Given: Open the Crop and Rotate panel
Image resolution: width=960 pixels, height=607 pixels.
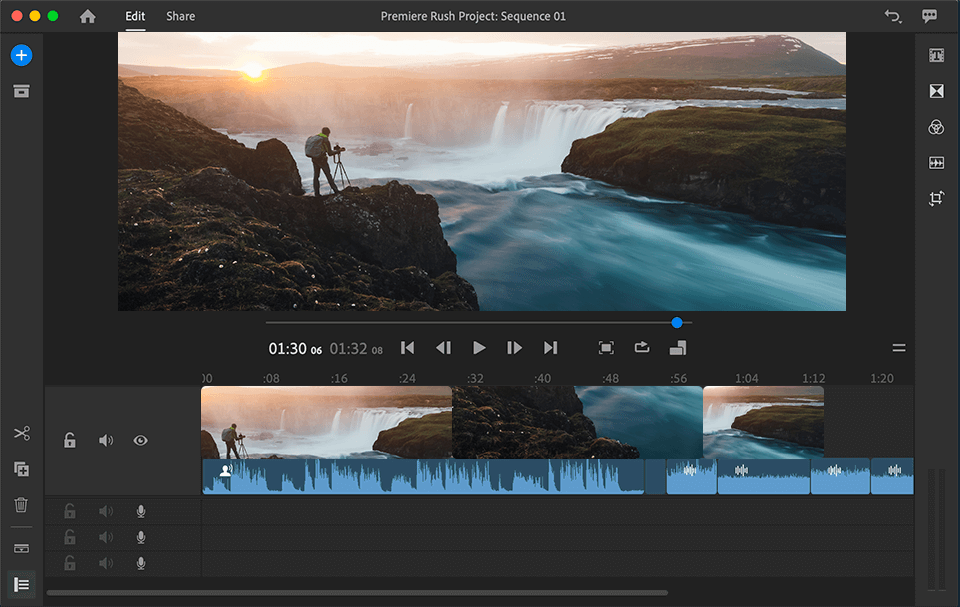Looking at the screenshot, I should pyautogui.click(x=936, y=198).
